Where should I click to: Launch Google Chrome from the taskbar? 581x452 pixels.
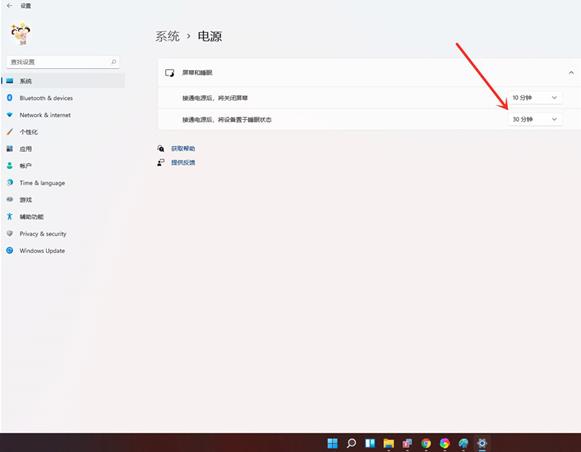pos(426,443)
